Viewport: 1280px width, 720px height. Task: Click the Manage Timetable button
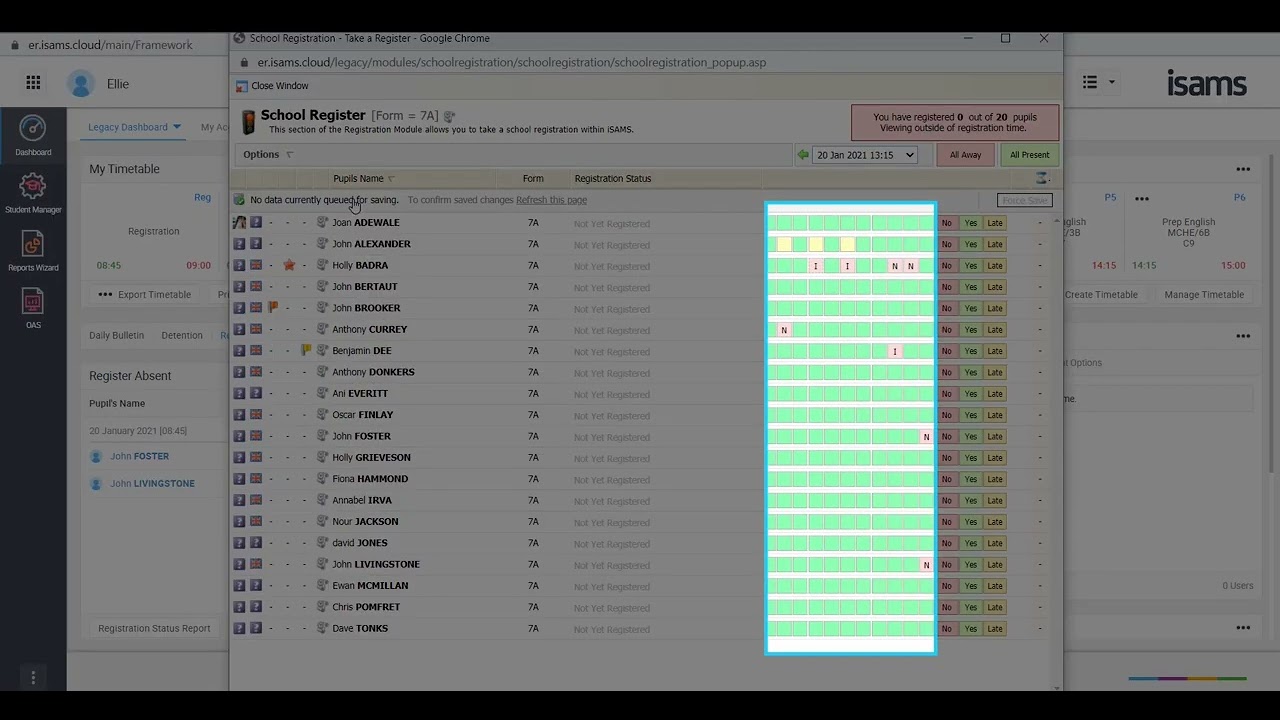pos(1204,295)
